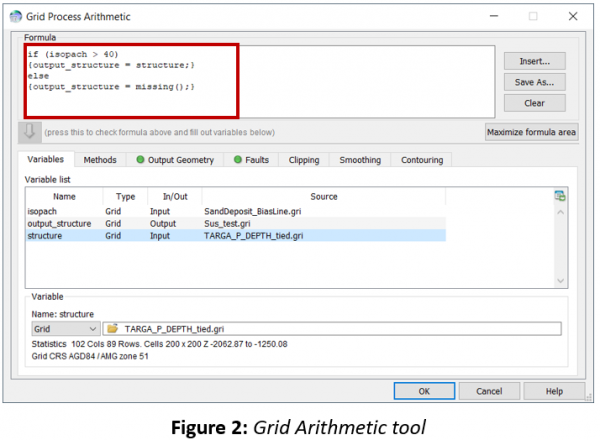
Task: Open the Methods tab
Action: [x=100, y=160]
